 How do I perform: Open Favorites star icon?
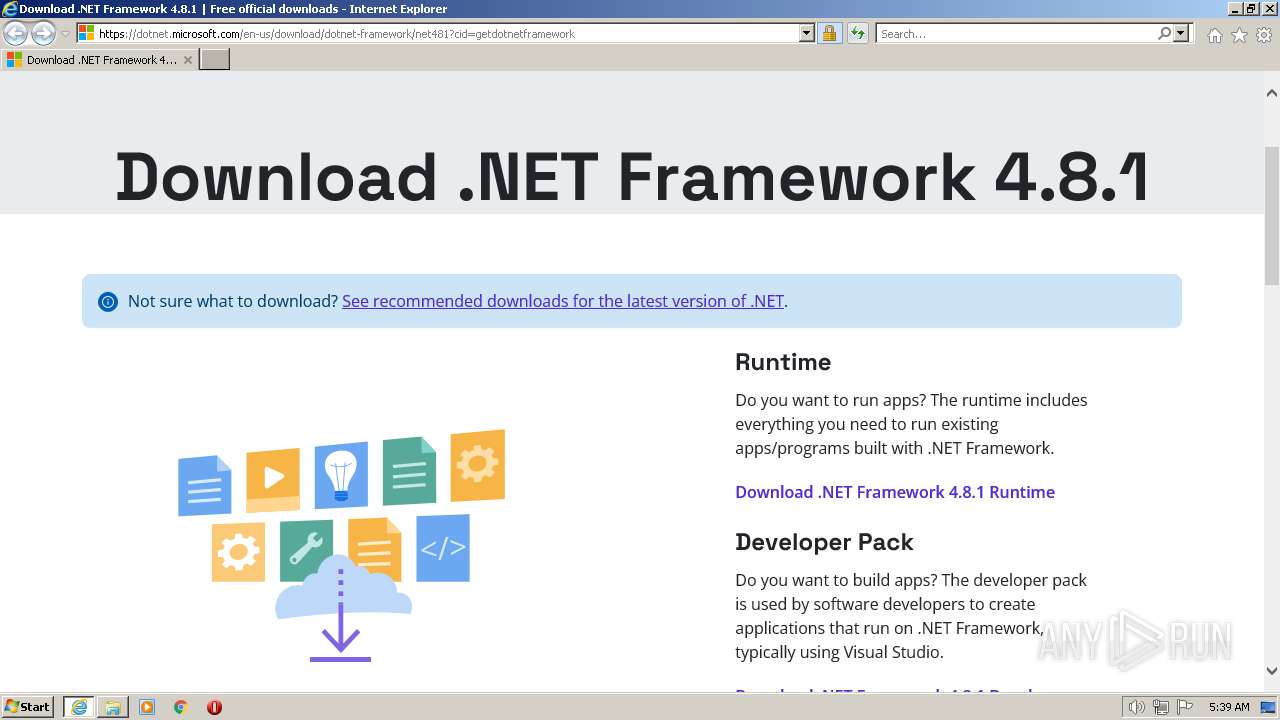1239,35
